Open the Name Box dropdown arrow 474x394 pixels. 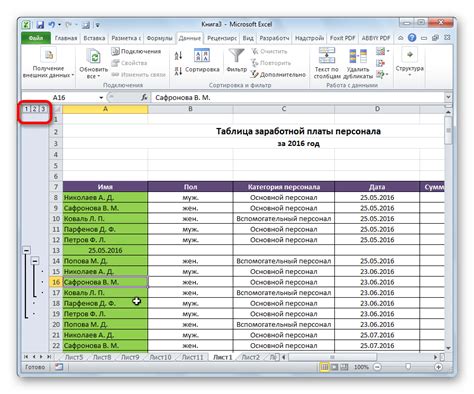[101, 97]
